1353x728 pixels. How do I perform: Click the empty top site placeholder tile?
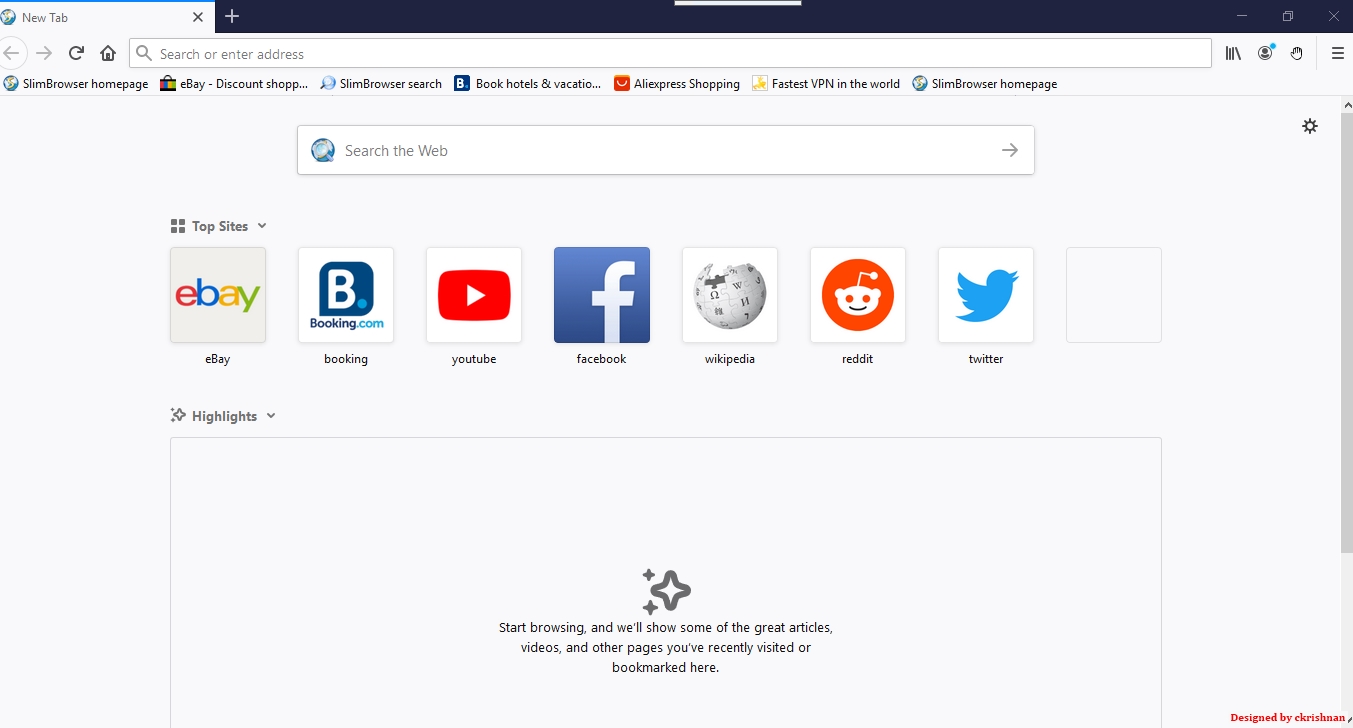1114,295
